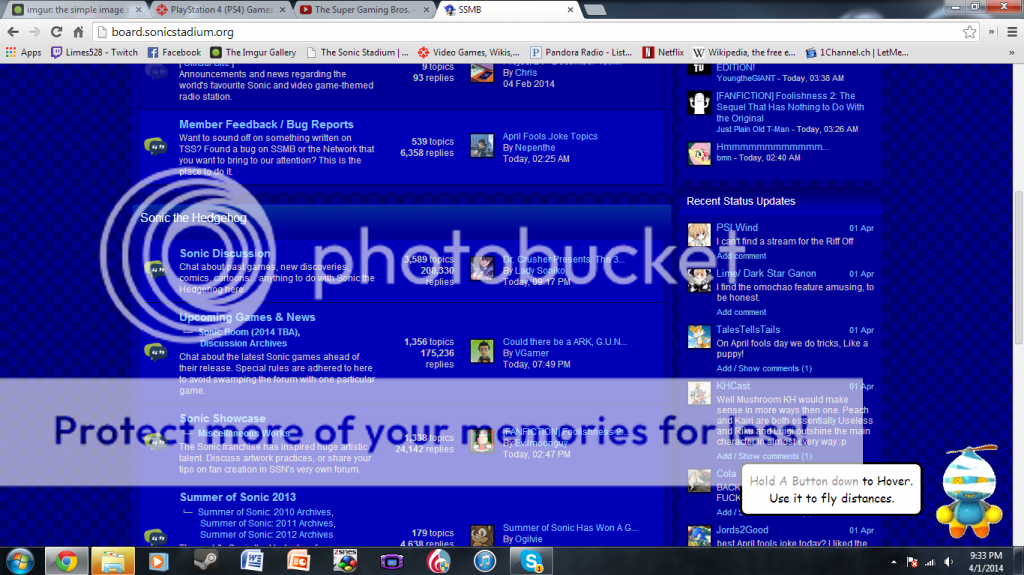This screenshot has height=575, width=1024.
Task: Switch to the imgur browser tab
Action: tap(76, 10)
